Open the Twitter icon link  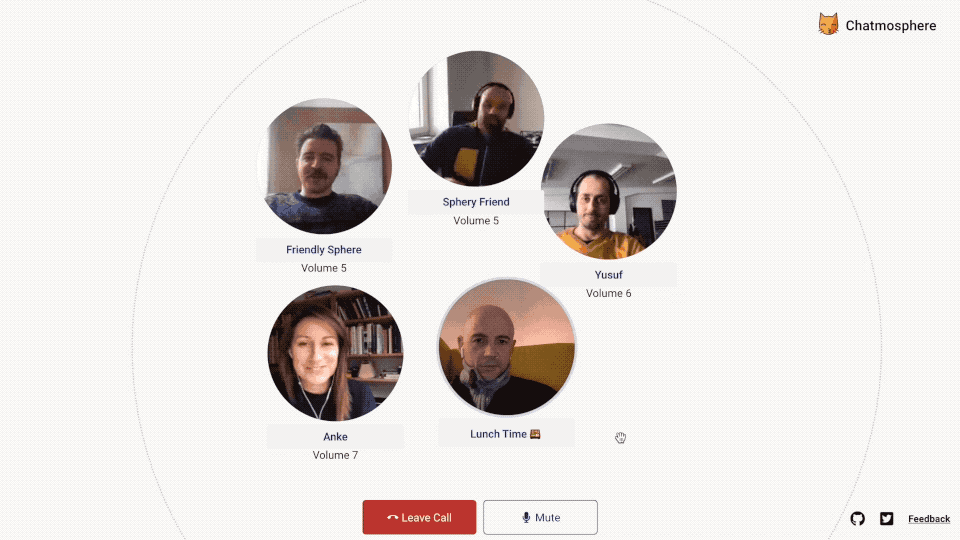click(887, 519)
